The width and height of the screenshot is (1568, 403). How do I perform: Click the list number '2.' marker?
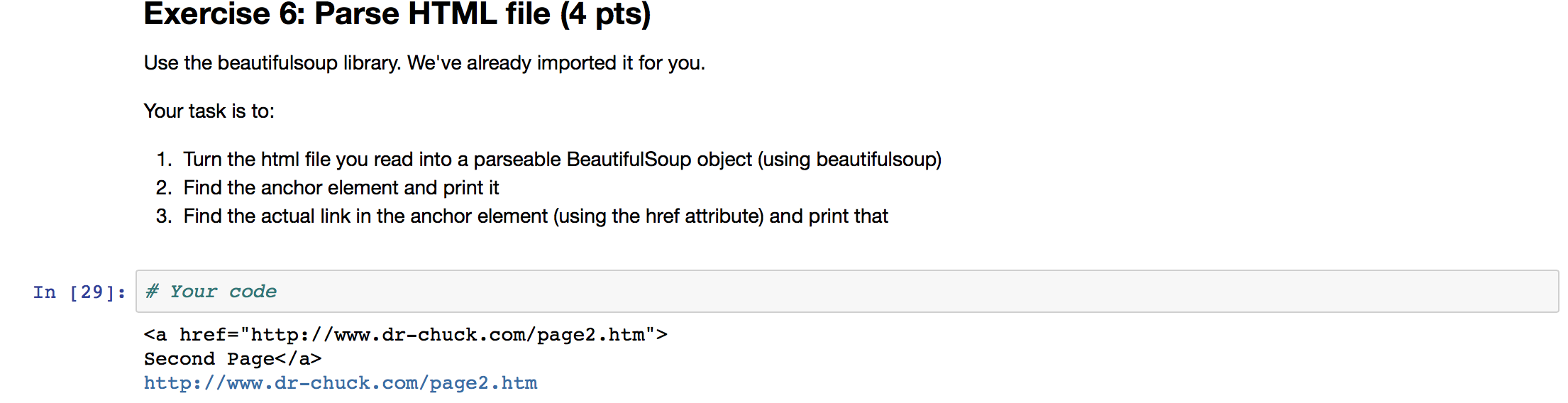pyautogui.click(x=164, y=188)
